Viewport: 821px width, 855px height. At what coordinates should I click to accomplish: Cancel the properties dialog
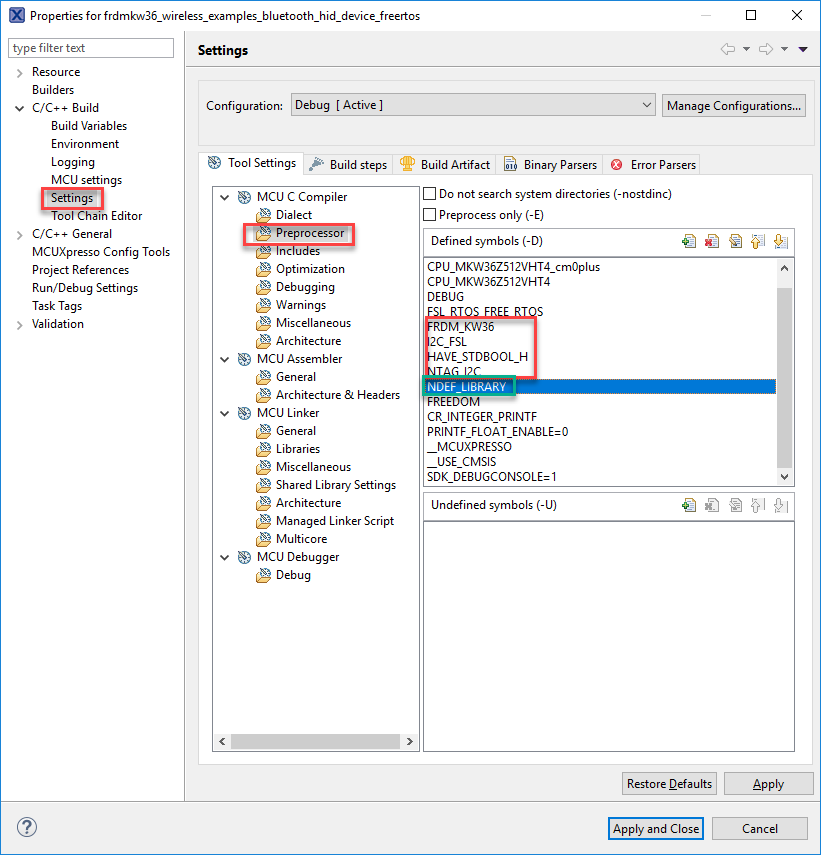[759, 828]
